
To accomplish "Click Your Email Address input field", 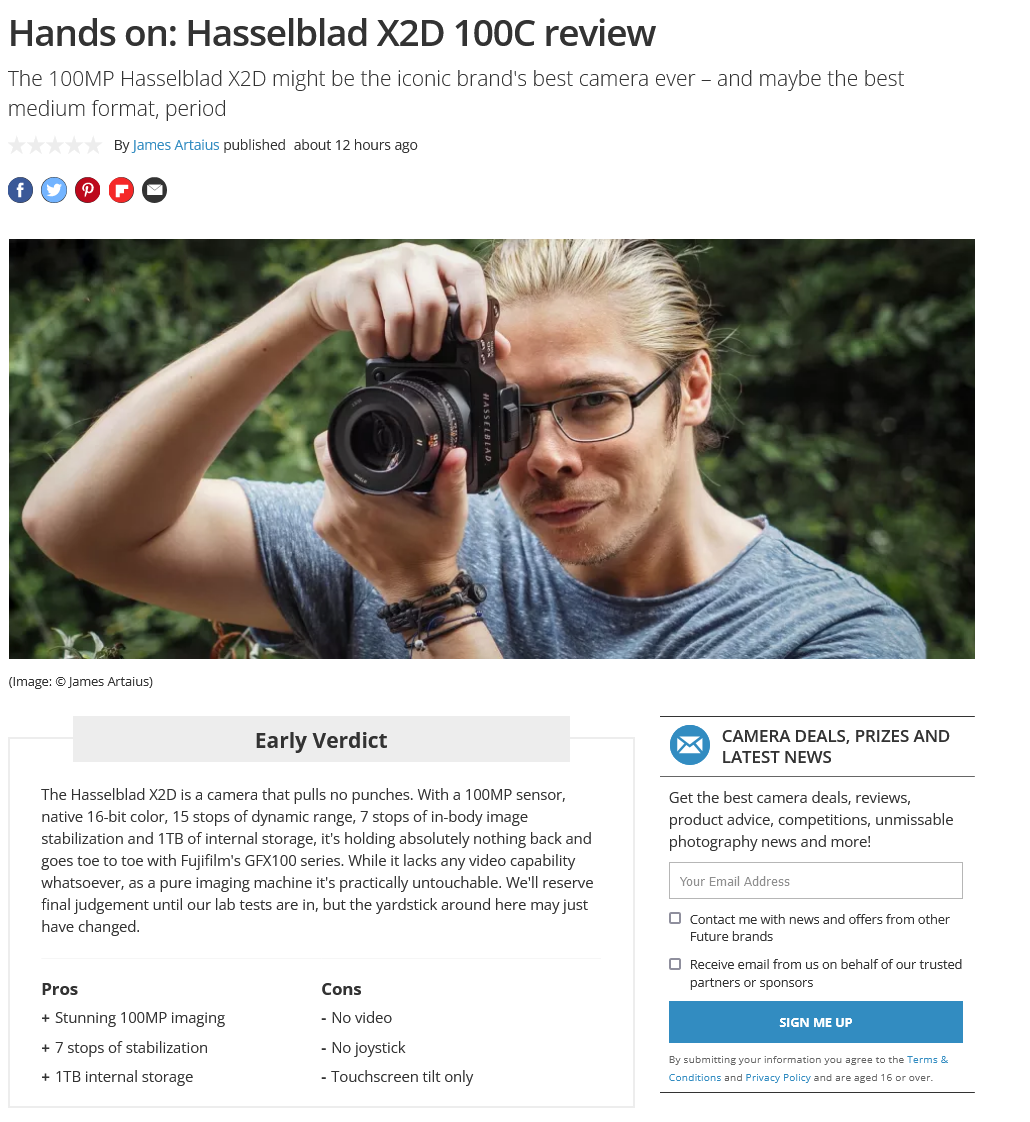I will click(x=815, y=881).
